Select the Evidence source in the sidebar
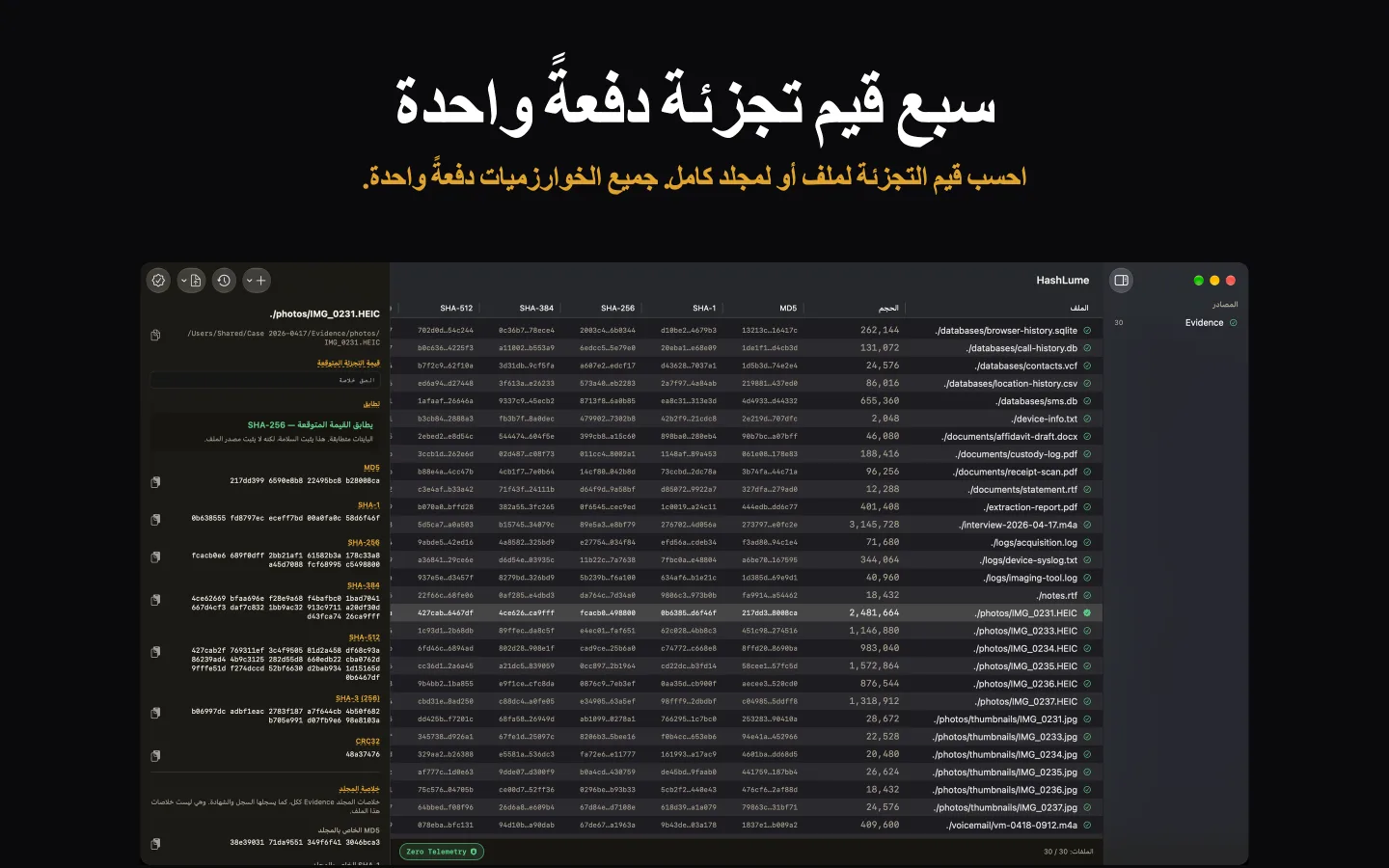Image resolution: width=1389 pixels, height=868 pixels. coord(1175,323)
